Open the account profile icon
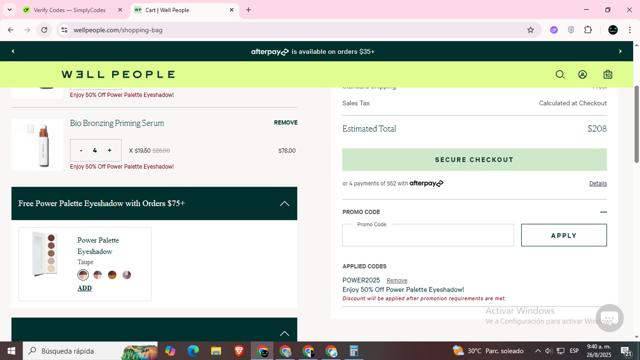The image size is (640, 360). coord(582,74)
